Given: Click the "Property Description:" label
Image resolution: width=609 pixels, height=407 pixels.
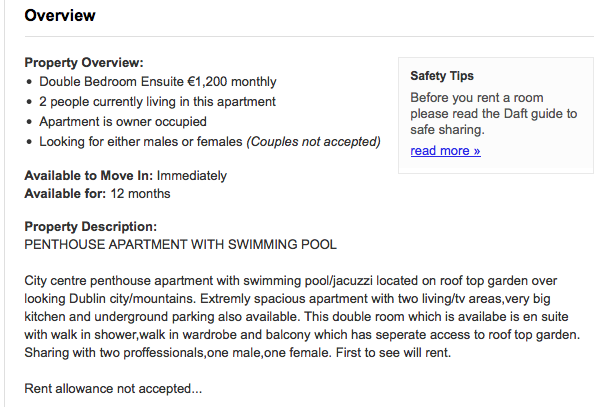Looking at the screenshot, I should (90, 227).
